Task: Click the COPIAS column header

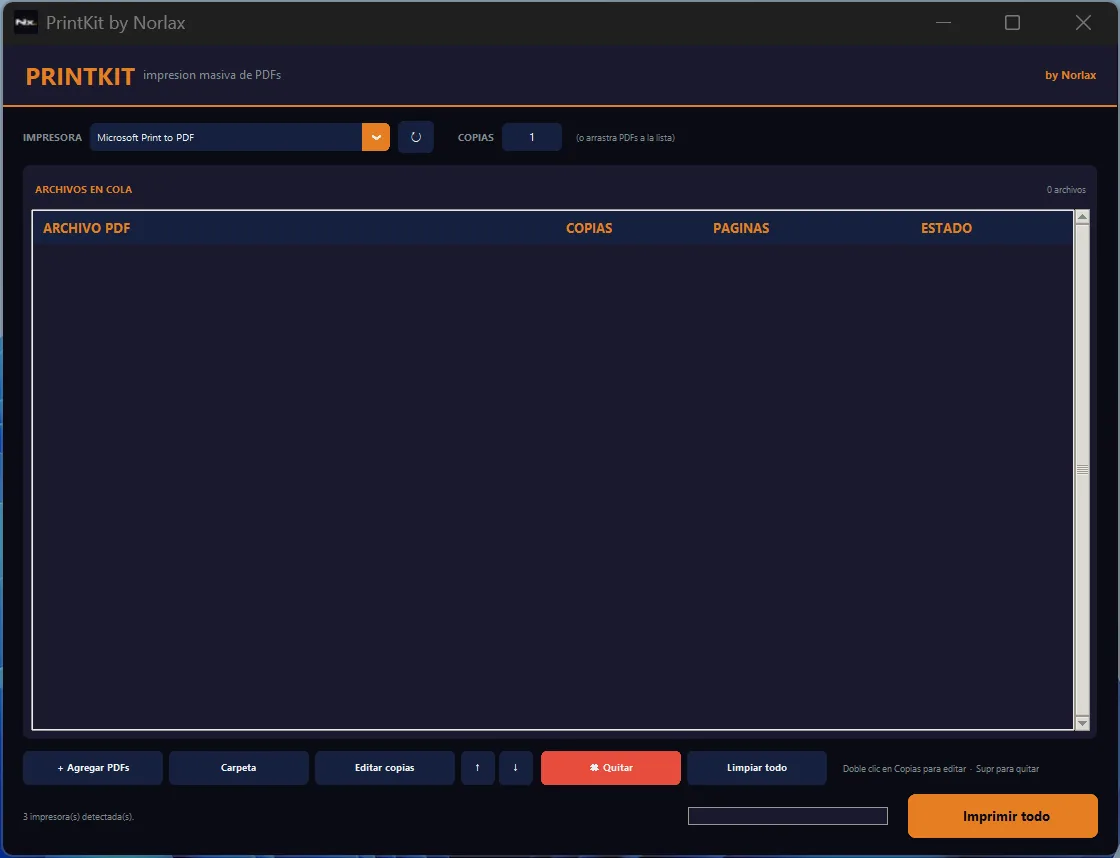Action: coord(589,228)
